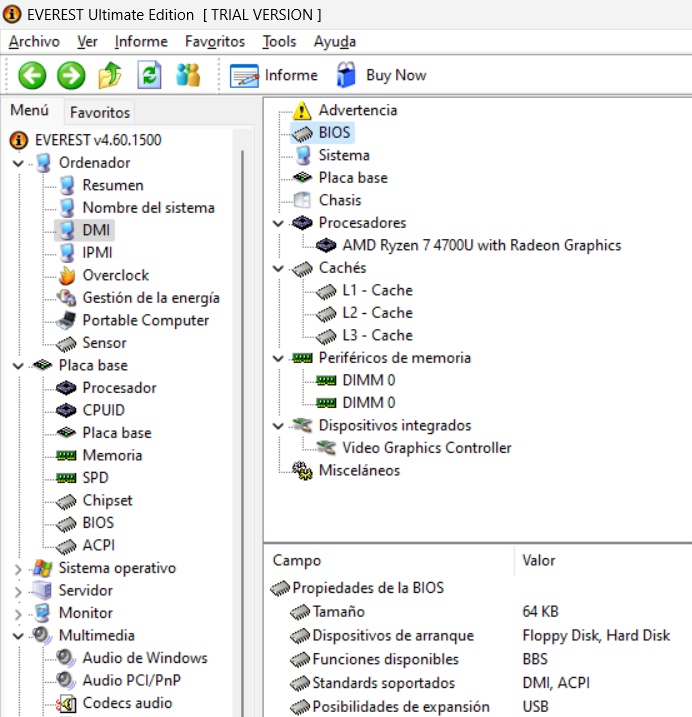Click the Dispositivos de arranque row
The height and width of the screenshot is (717, 692).
pos(478,636)
